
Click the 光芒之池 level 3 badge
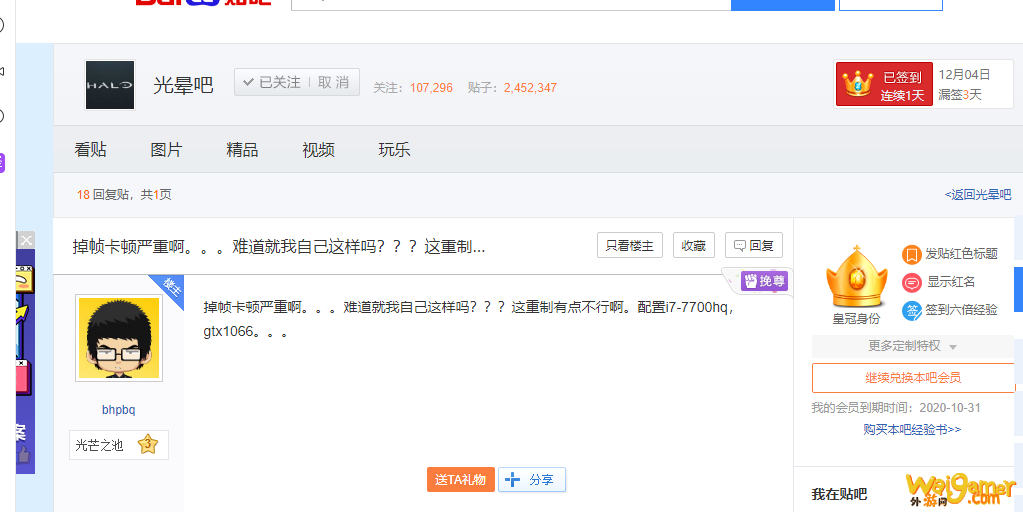coord(119,445)
